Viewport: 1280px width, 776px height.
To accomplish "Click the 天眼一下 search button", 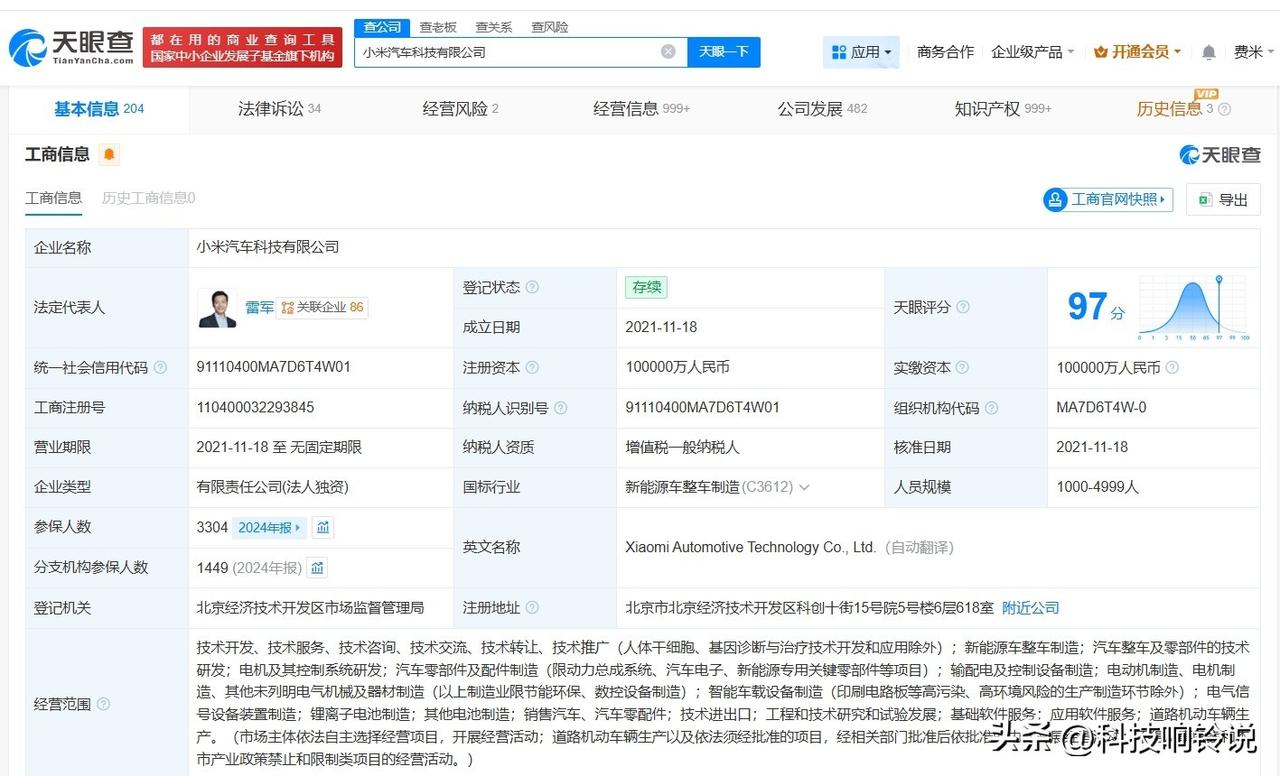I will (x=724, y=52).
